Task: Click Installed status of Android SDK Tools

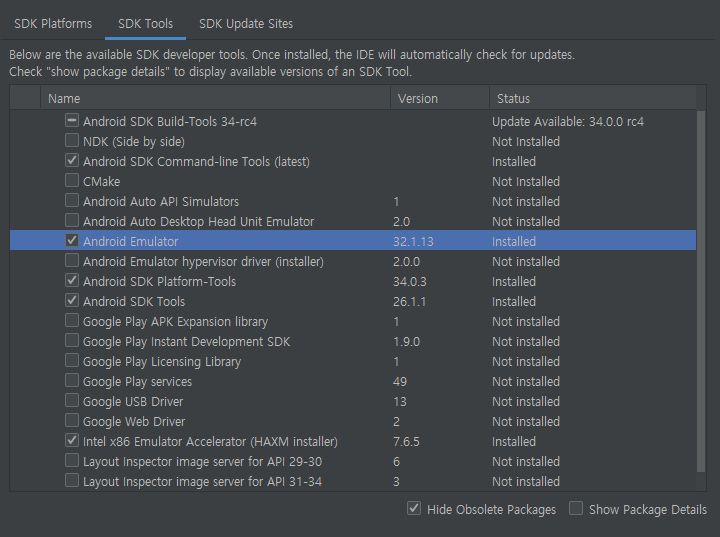Action: pos(514,301)
